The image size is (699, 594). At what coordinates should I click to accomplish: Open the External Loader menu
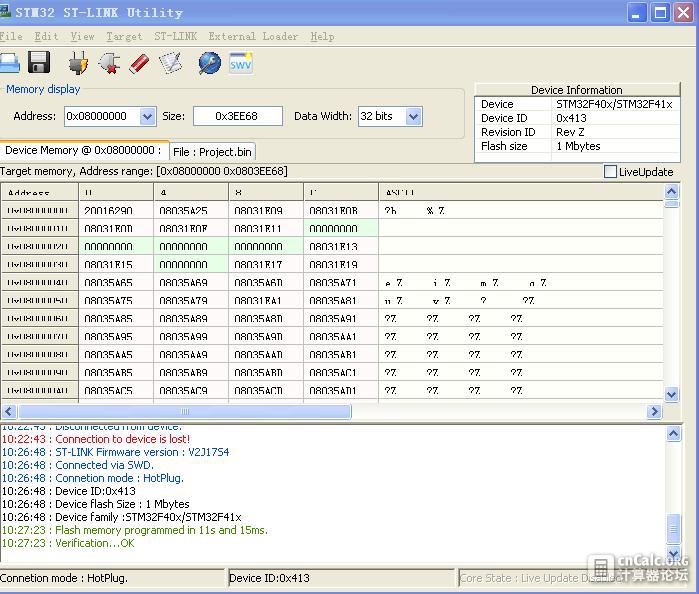pos(253,37)
